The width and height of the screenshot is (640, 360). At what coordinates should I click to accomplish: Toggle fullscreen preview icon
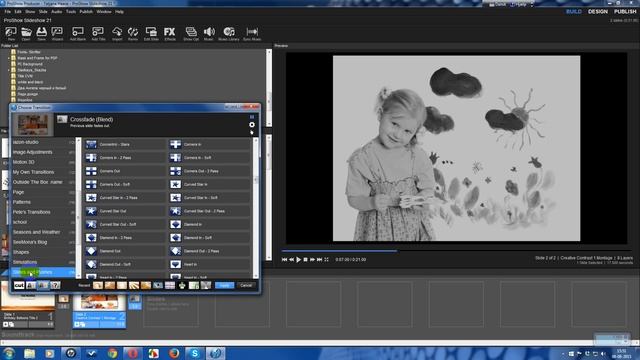pyautogui.click(x=327, y=260)
